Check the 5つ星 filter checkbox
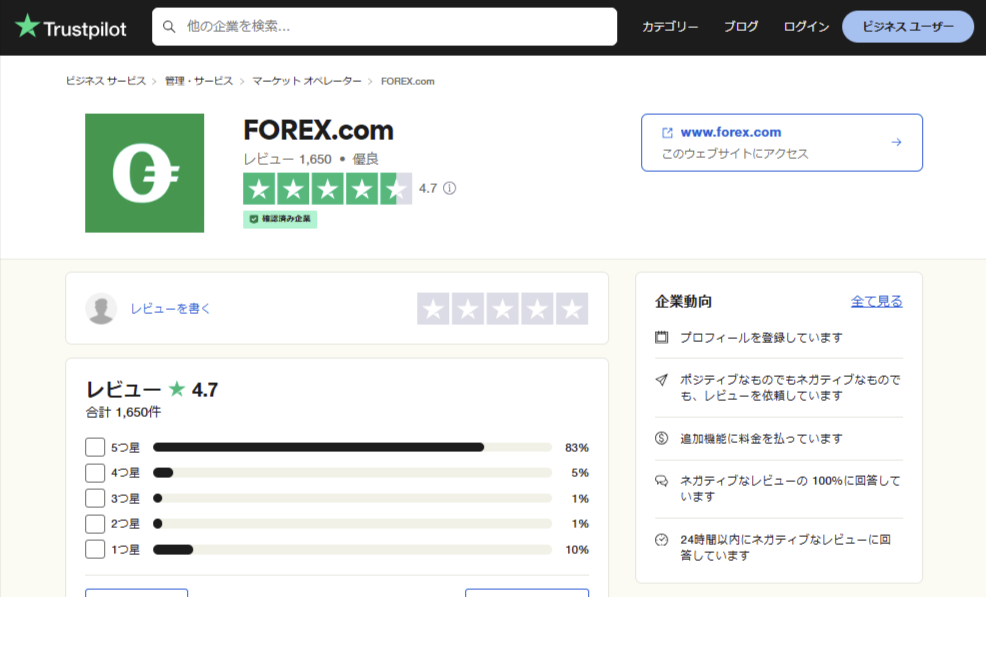 point(95,447)
